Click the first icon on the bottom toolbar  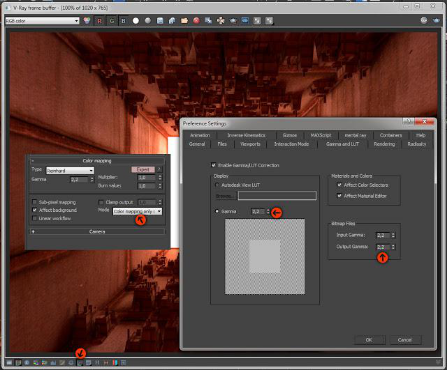pyautogui.click(x=10, y=362)
